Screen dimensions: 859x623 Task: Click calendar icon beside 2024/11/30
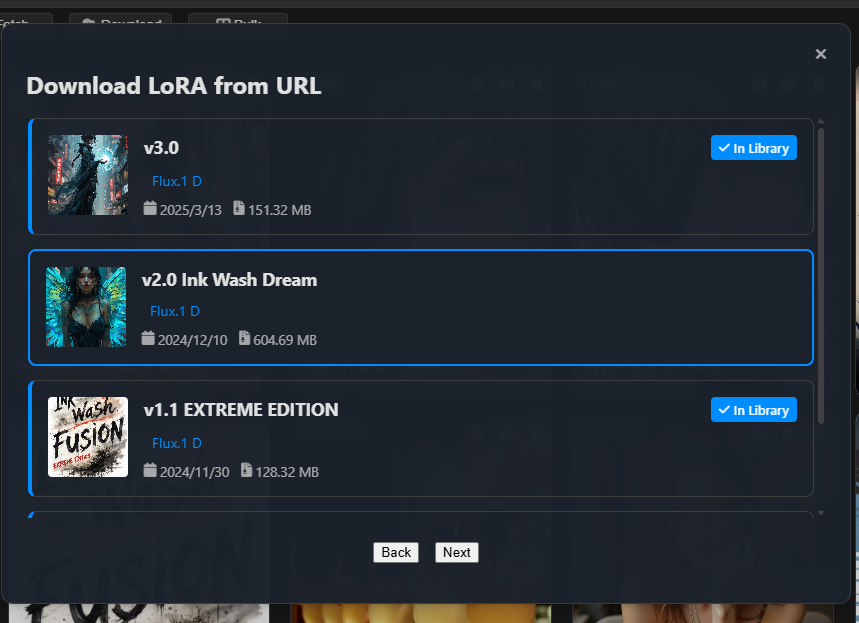click(150, 470)
